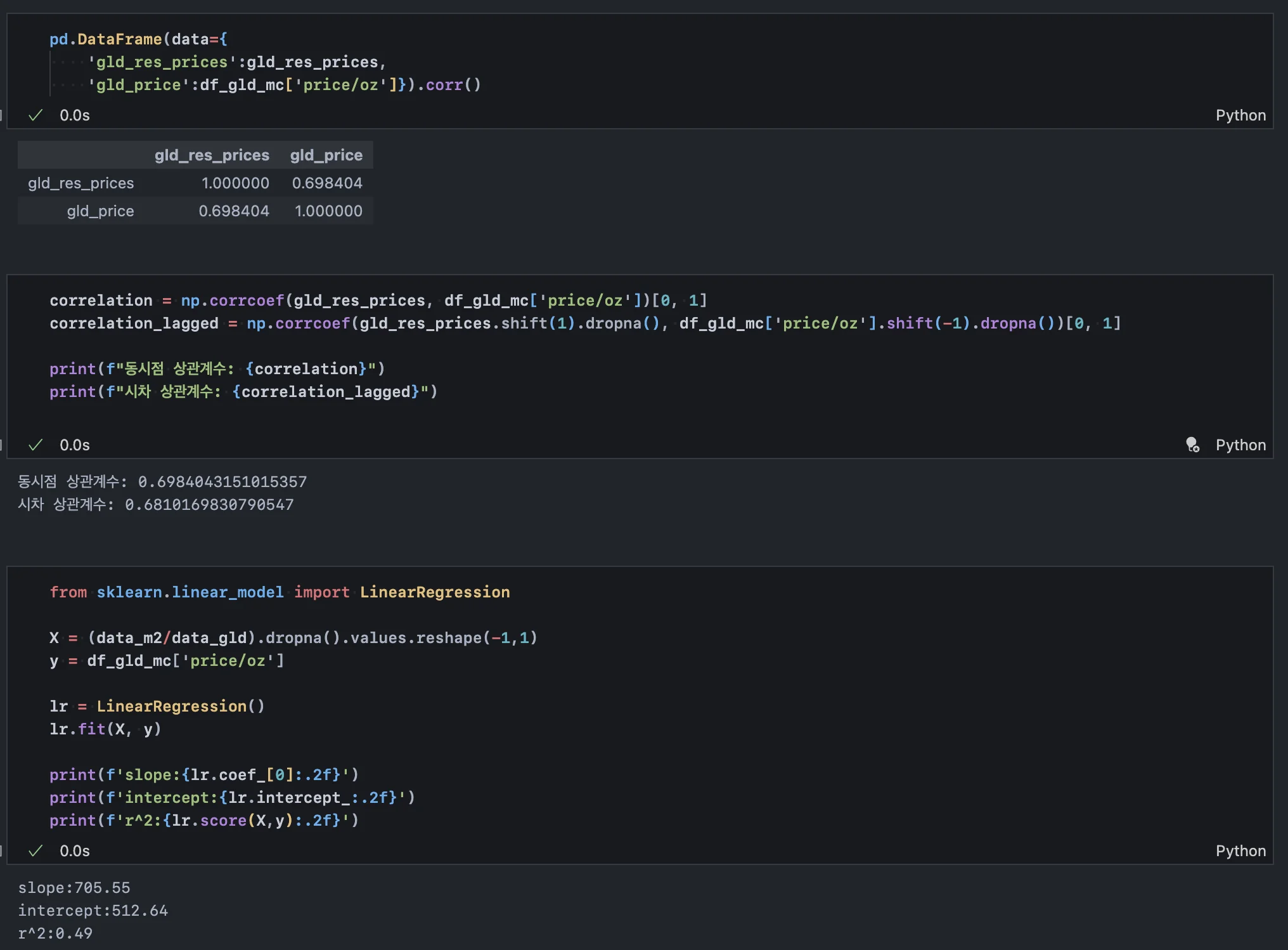Click the gld_res_prices column header in output table
1288x950 pixels.
click(x=212, y=155)
